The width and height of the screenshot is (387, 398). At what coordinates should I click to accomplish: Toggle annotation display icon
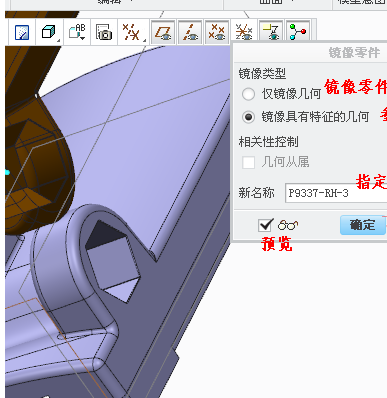coord(271,32)
